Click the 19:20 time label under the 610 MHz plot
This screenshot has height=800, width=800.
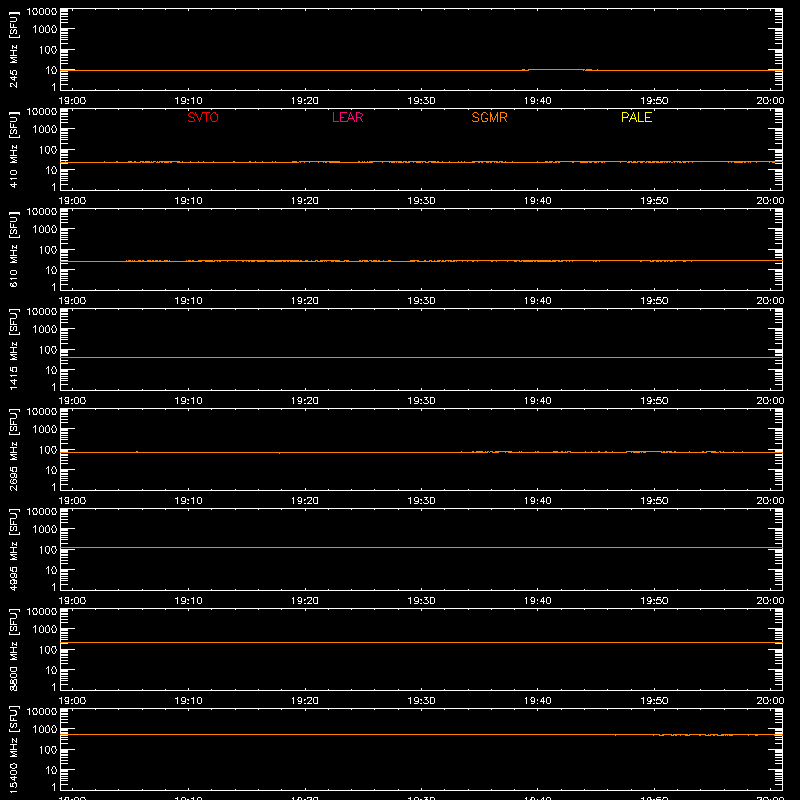coord(305,301)
